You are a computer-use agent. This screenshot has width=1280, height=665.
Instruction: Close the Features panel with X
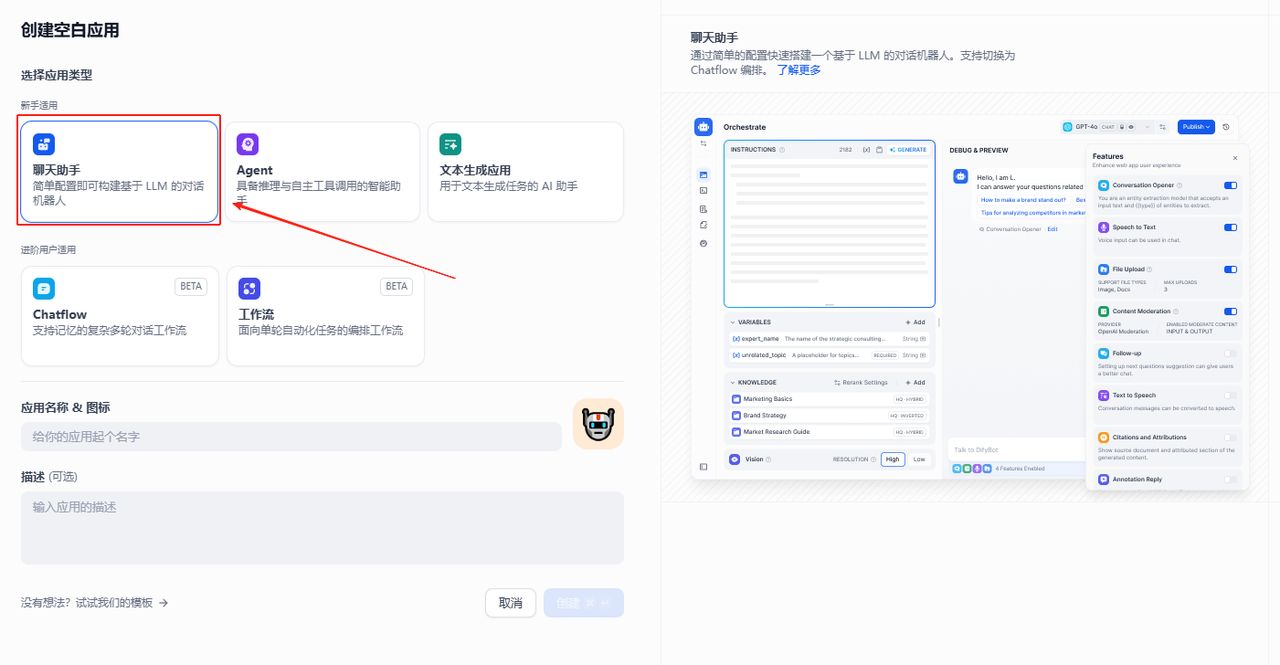(1235, 158)
